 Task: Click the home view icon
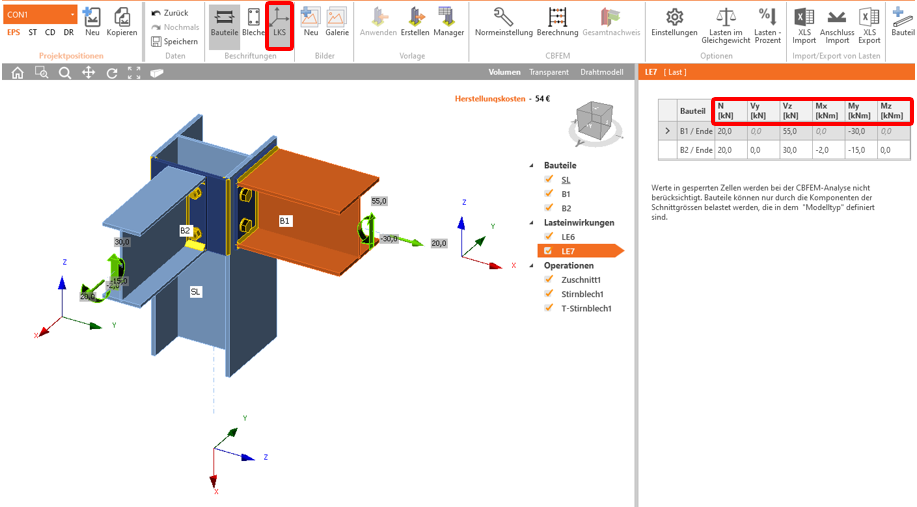click(x=17, y=73)
